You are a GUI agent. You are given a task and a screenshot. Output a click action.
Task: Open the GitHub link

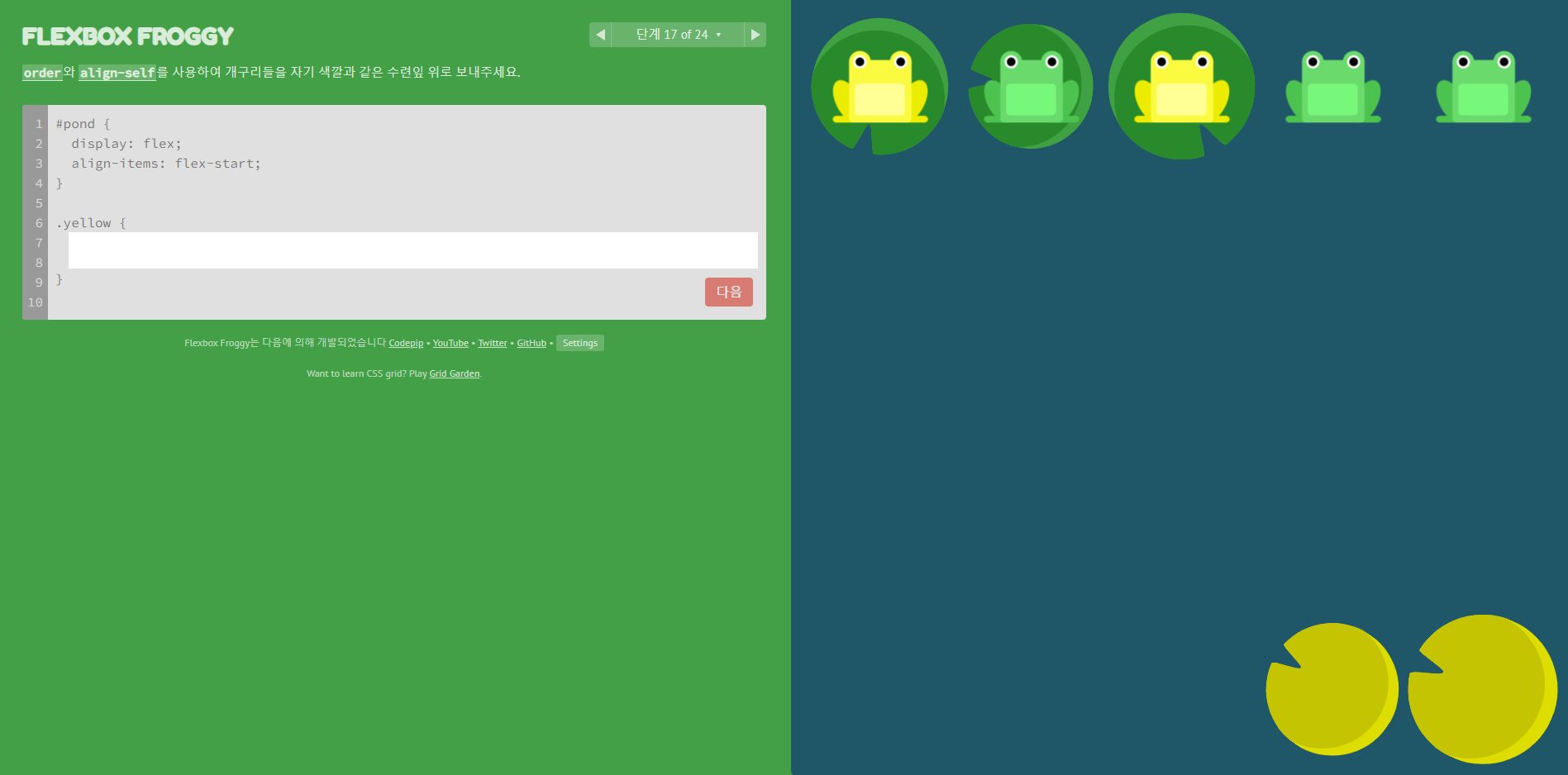click(x=531, y=343)
